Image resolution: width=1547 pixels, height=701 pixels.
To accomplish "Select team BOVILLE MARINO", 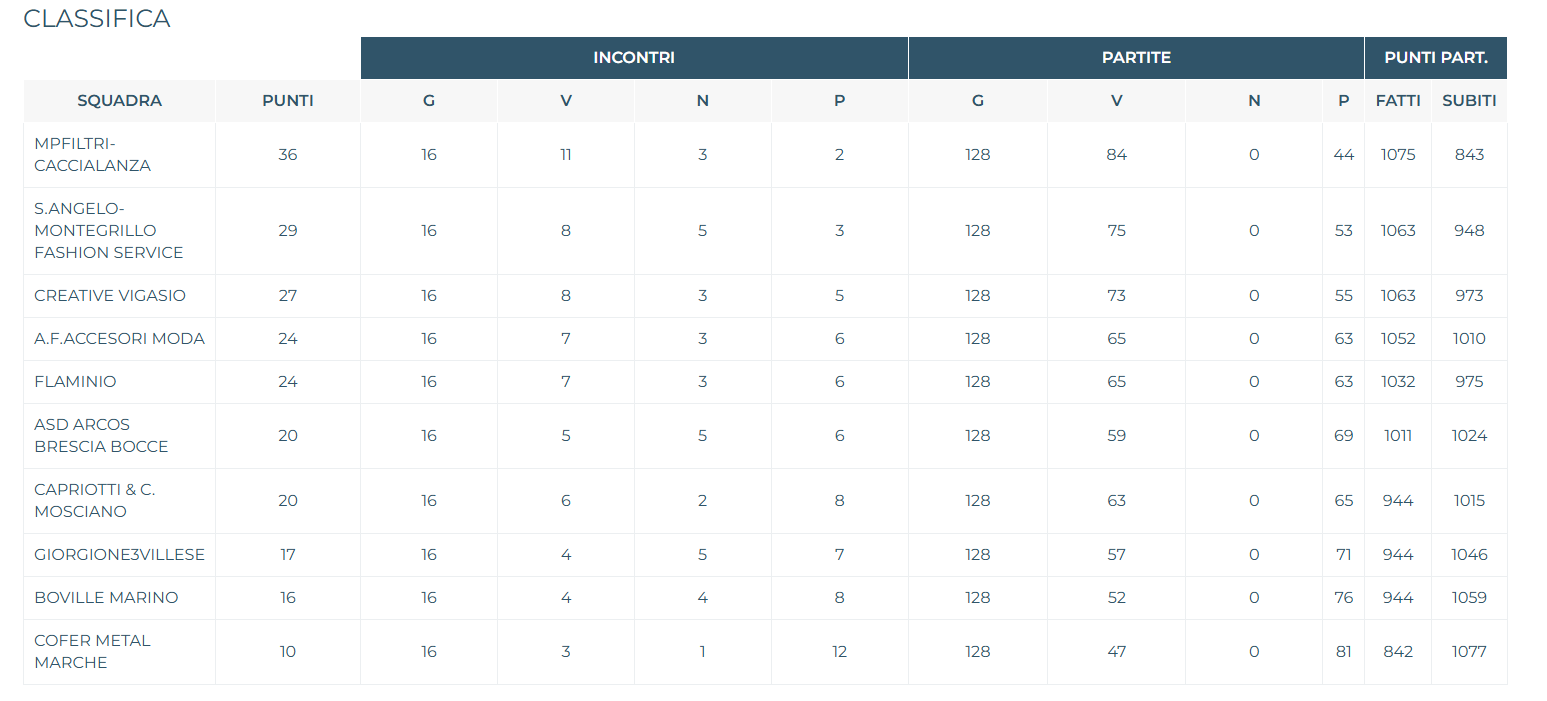I will (x=106, y=598).
